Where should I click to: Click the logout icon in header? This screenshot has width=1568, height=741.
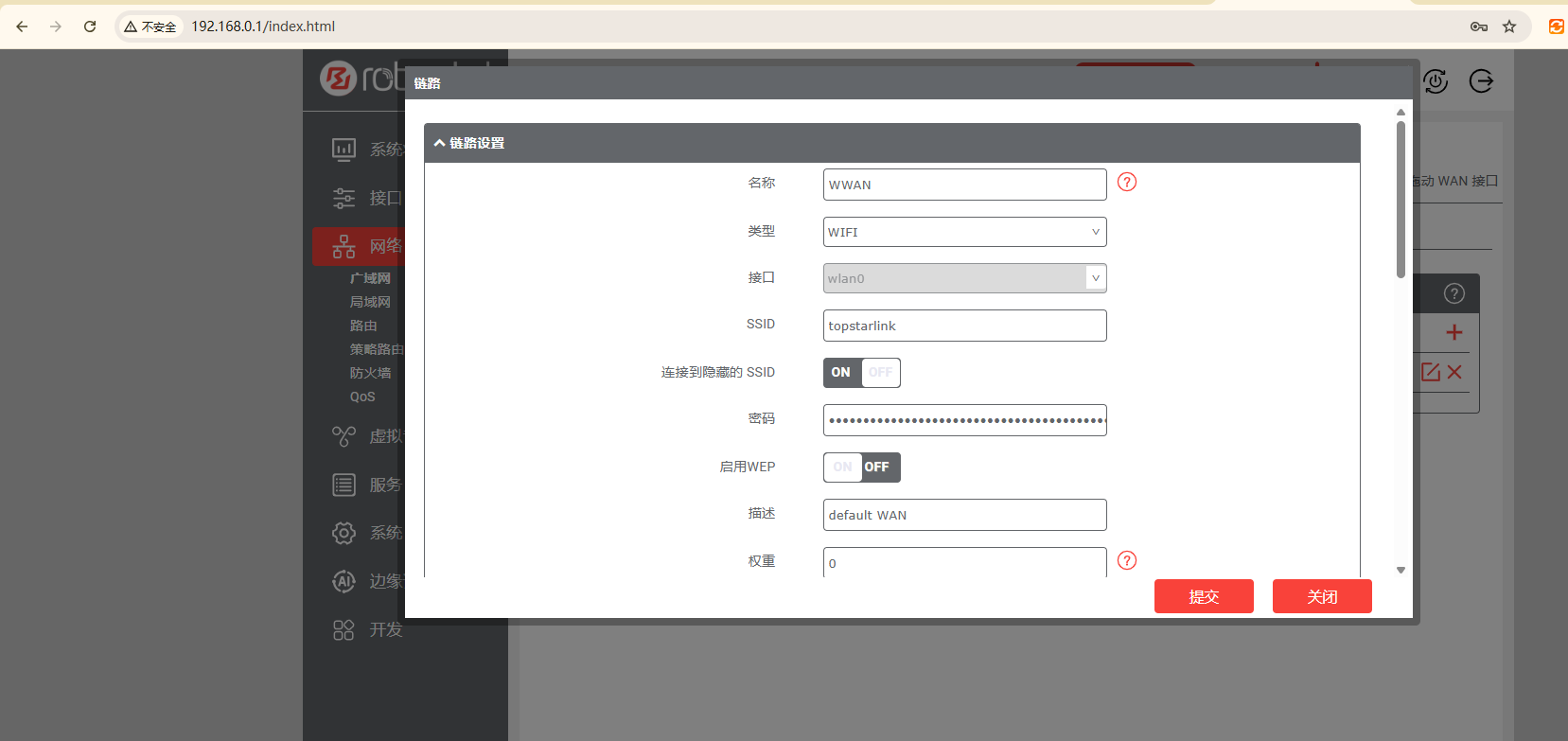coord(1481,81)
